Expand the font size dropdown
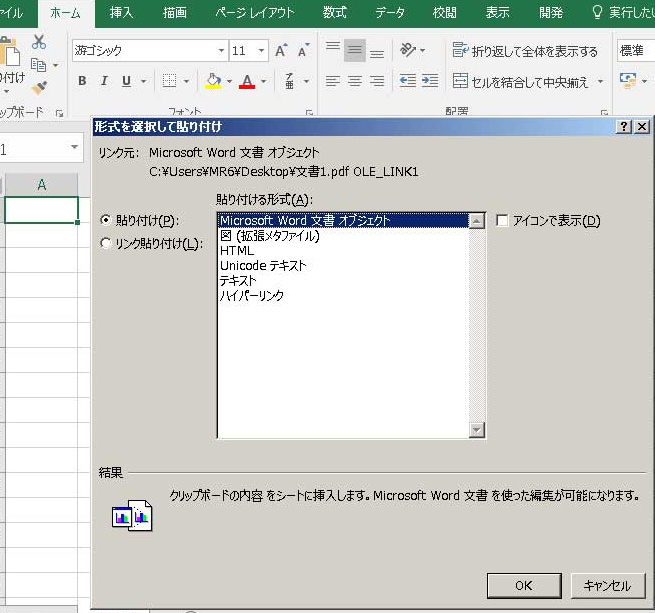Image resolution: width=655 pixels, height=613 pixels. (x=261, y=51)
